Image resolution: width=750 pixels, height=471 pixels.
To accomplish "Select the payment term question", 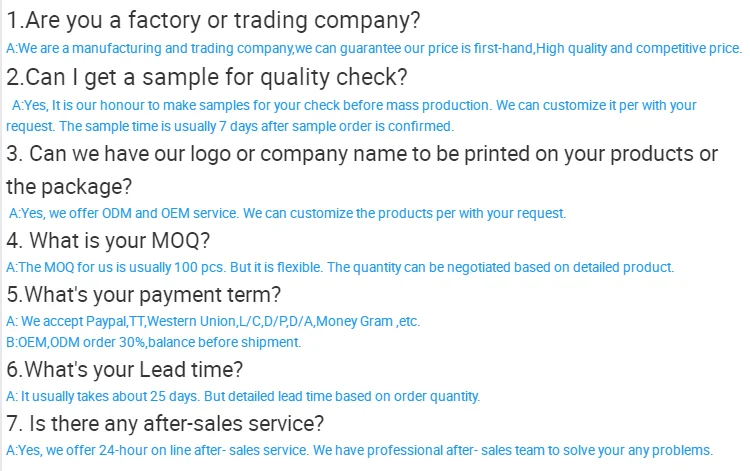I will point(143,295).
